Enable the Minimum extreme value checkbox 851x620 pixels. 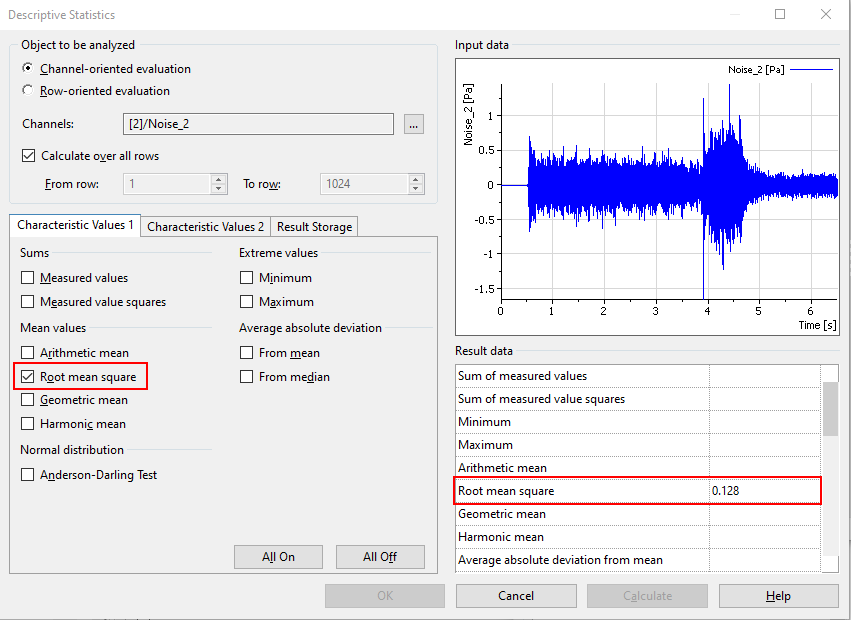(x=247, y=278)
